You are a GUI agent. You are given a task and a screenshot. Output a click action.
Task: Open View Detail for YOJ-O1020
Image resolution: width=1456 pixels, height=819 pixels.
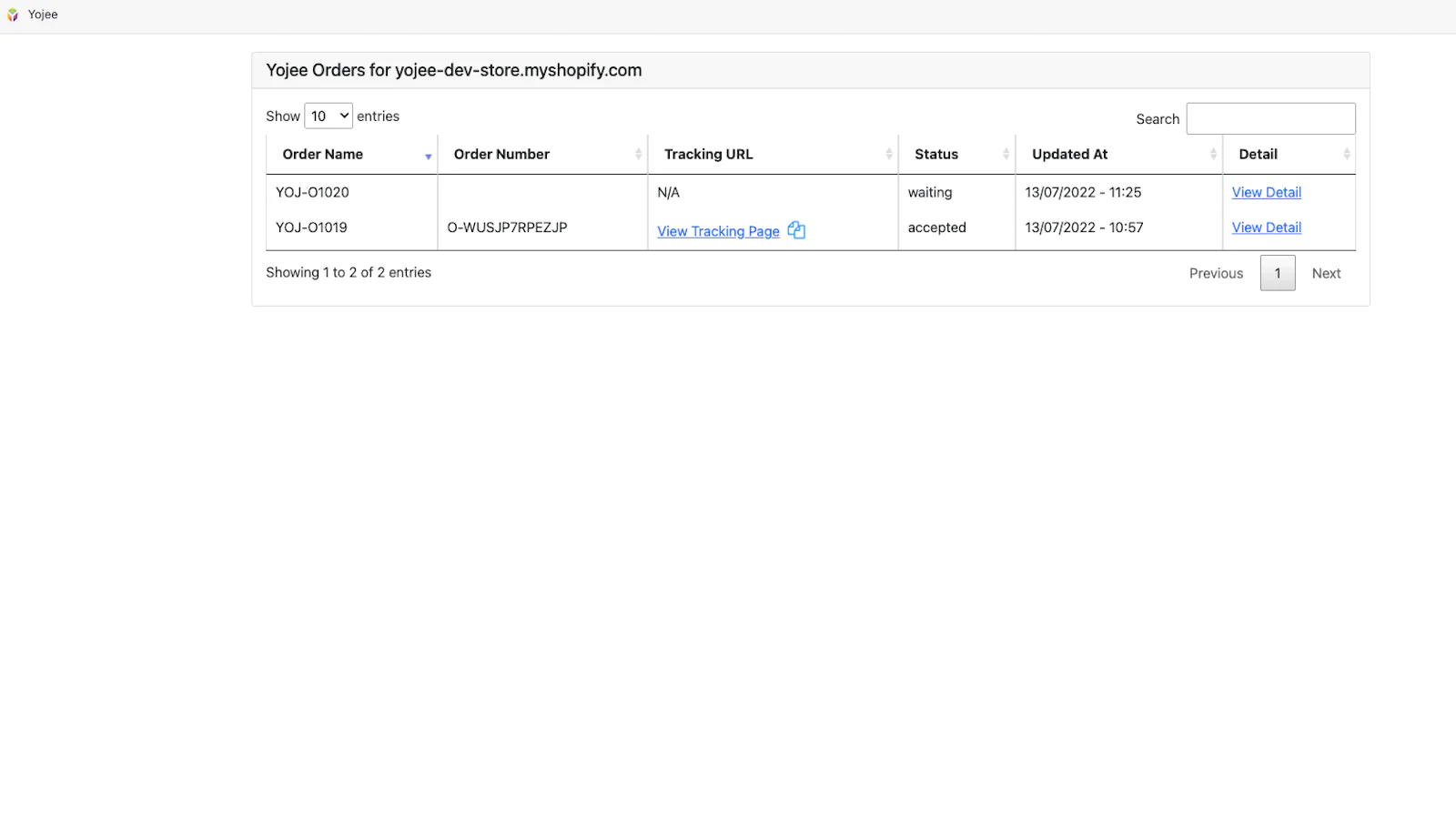(x=1266, y=192)
